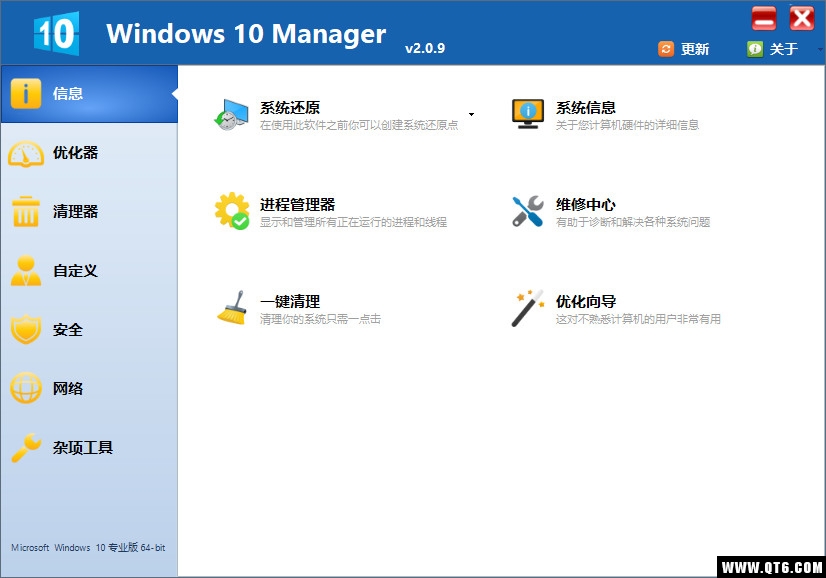Click the 关于 text button
Screen dimensions: 826x578
tap(784, 49)
